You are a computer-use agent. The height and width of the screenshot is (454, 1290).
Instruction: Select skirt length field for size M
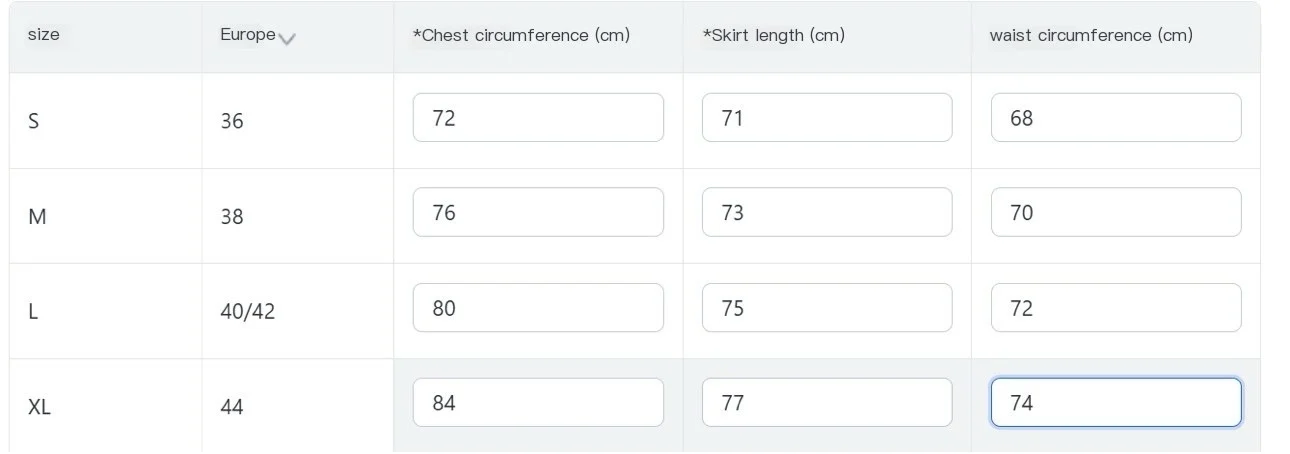point(827,213)
